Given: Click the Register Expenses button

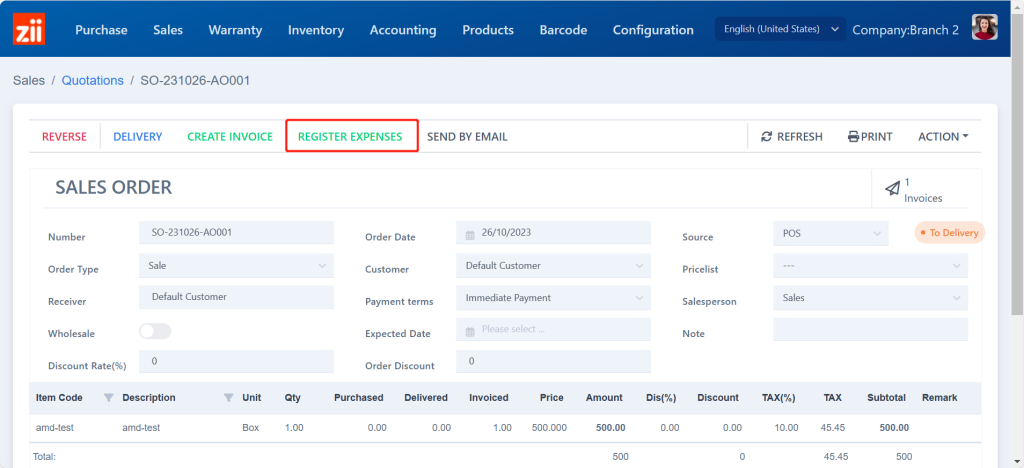Looking at the screenshot, I should (350, 137).
